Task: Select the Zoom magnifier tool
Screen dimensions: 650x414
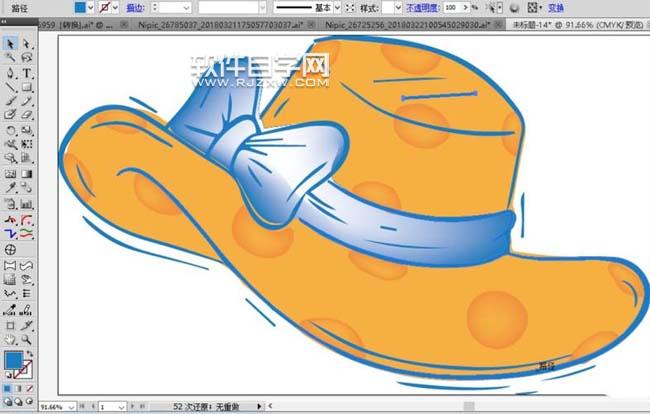Action: (x=27, y=339)
